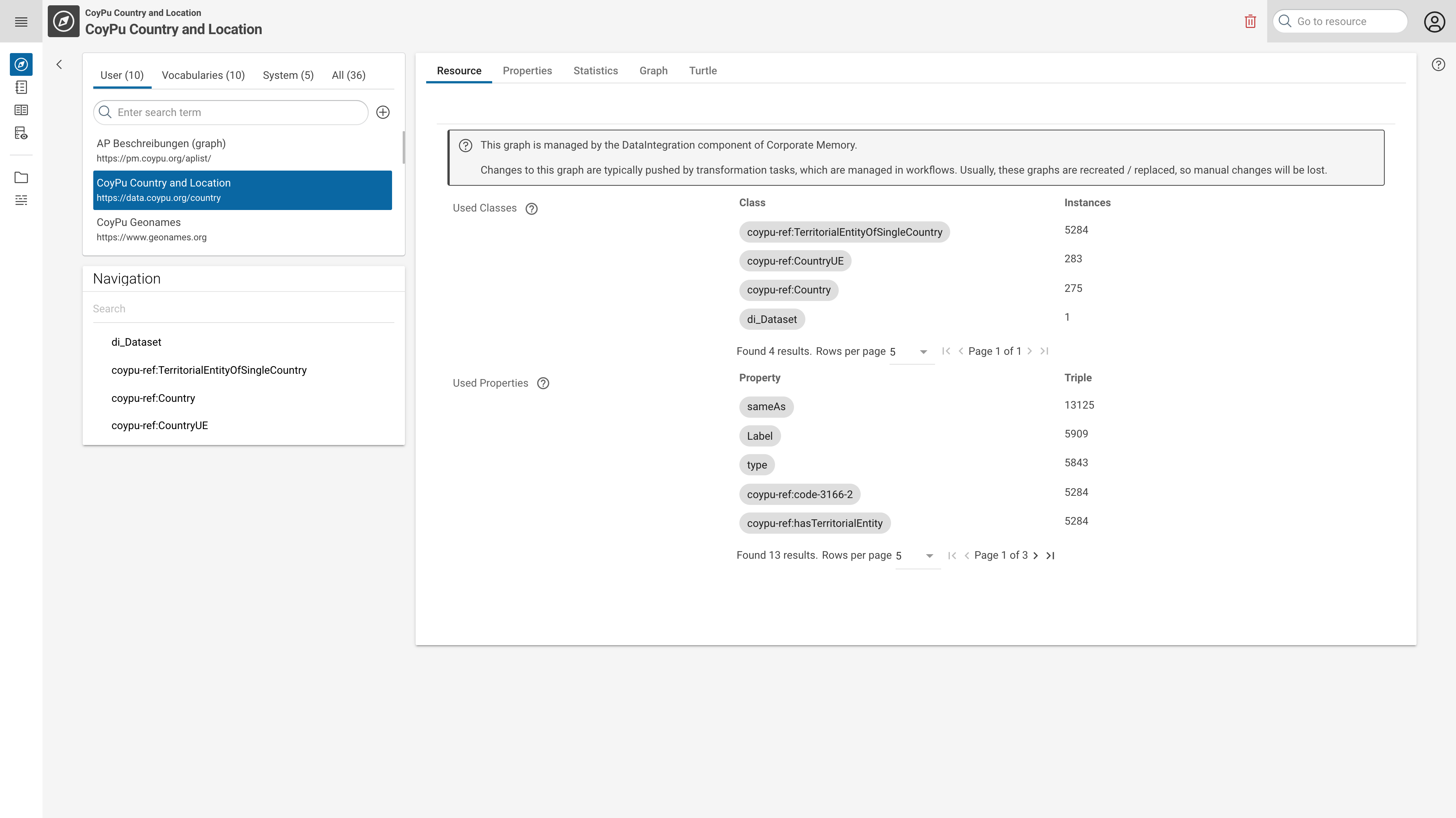Click the hamburger menu icon top left

click(21, 22)
